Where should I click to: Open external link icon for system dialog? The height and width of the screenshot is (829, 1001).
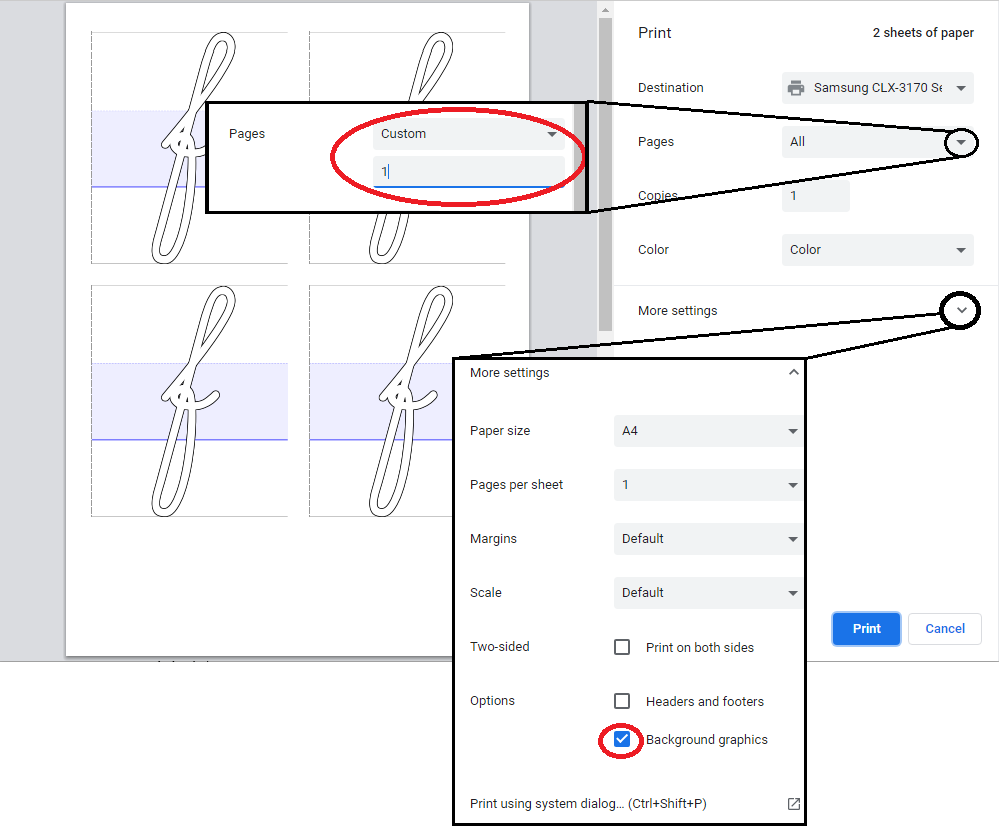(793, 804)
